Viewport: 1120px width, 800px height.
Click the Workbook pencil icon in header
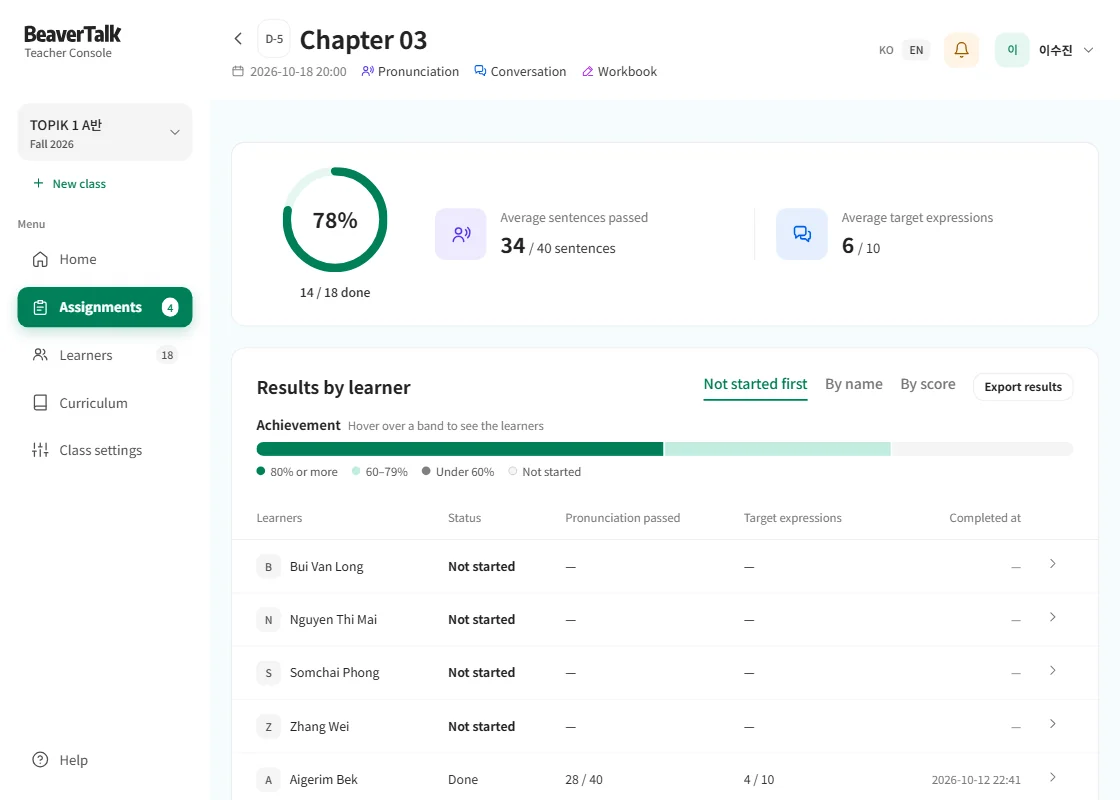point(588,71)
